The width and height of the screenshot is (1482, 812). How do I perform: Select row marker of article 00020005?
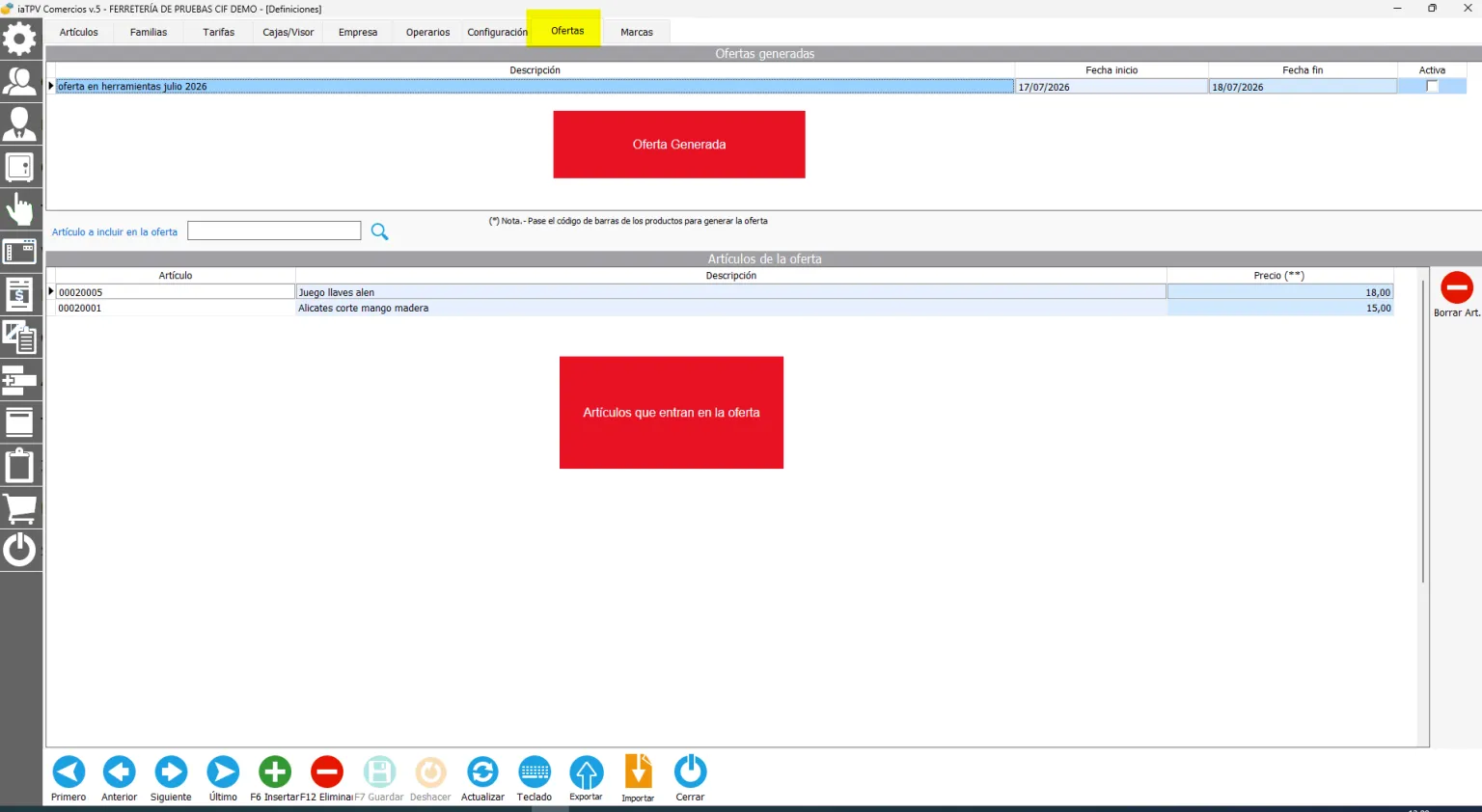pos(51,291)
